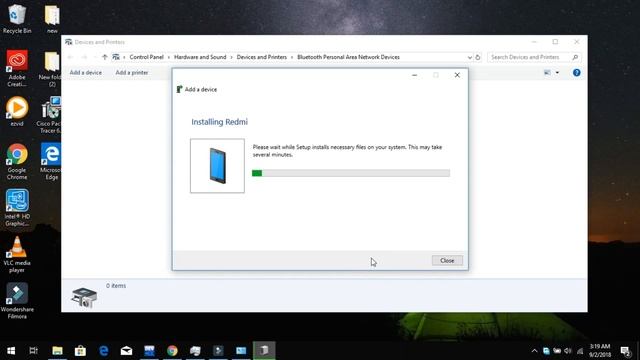Open Task View in taskbar
Screen dimensions: 640x360
coord(33,351)
